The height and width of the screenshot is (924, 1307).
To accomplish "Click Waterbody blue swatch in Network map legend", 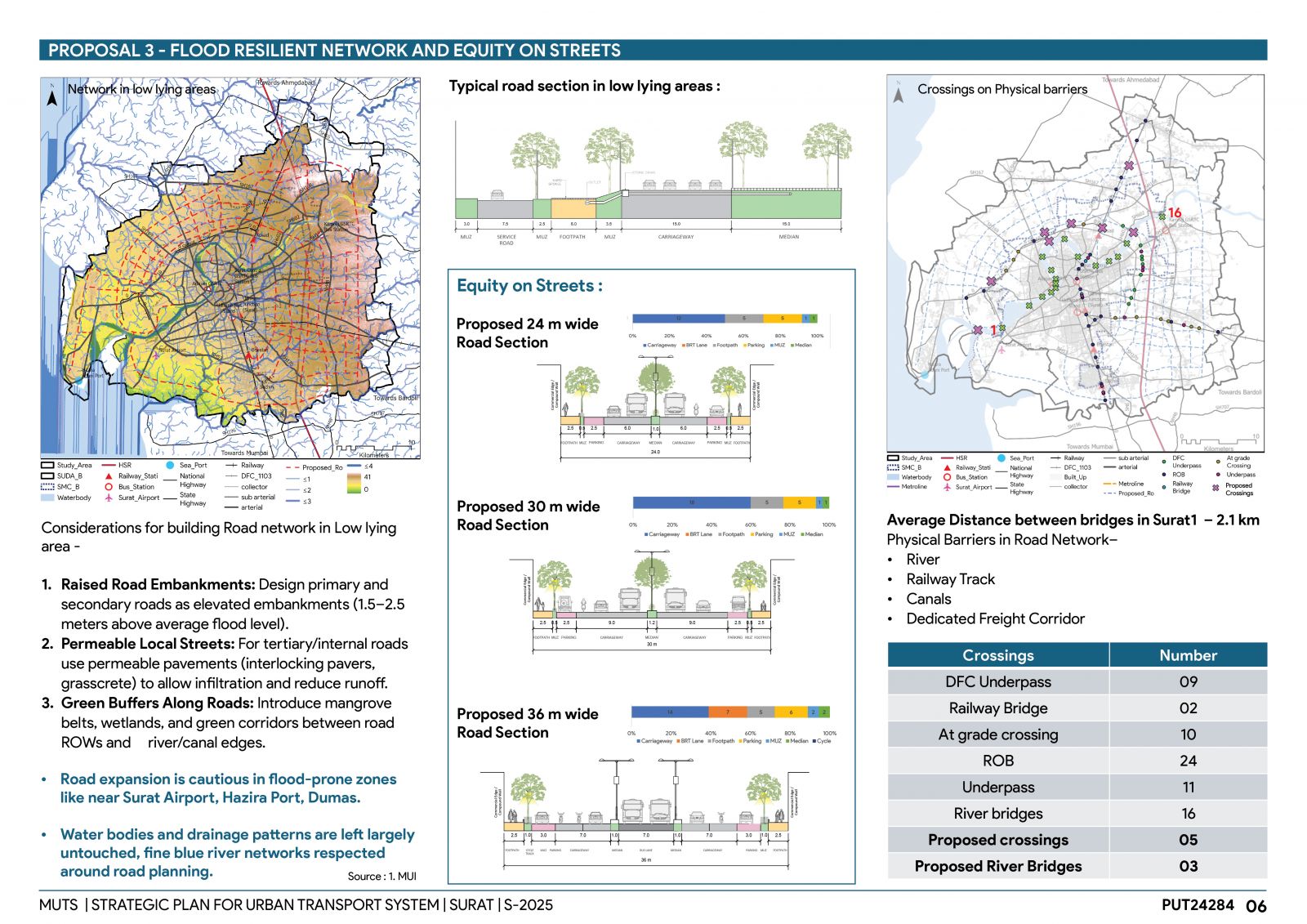I will click(47, 498).
